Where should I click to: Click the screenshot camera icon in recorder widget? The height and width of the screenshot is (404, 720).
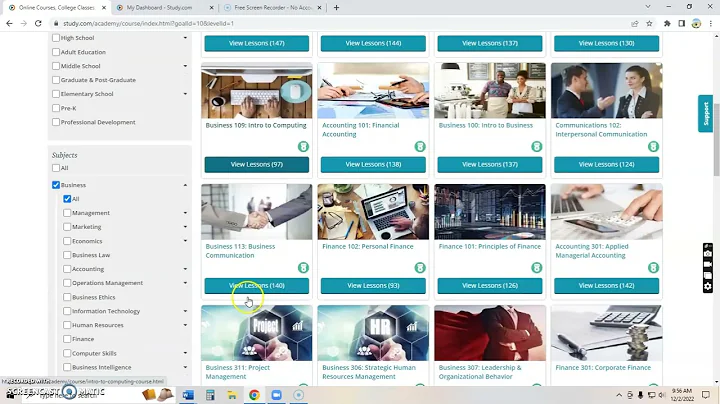[708, 253]
